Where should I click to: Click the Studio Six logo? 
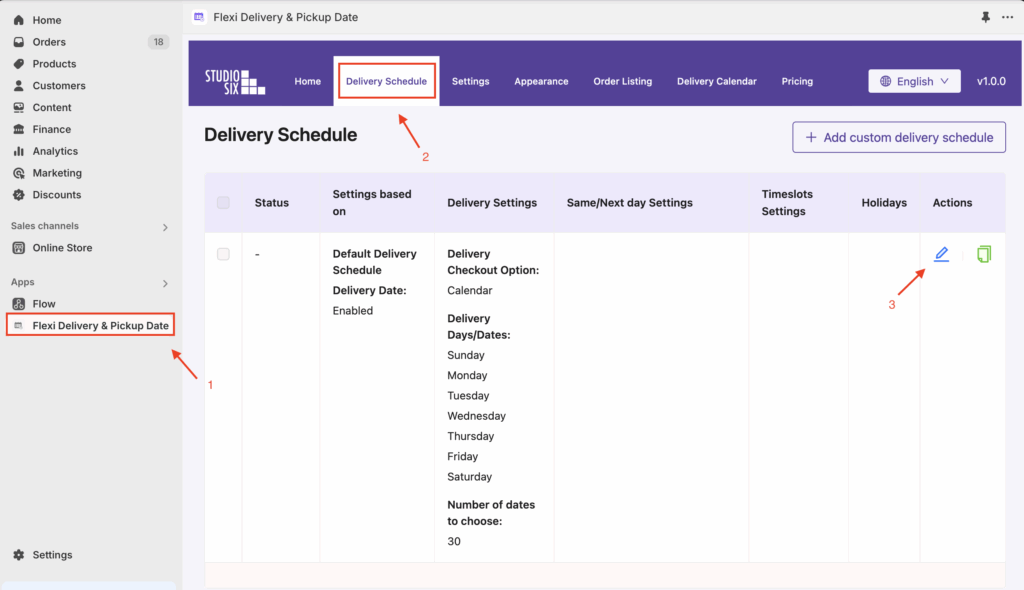[x=235, y=81]
